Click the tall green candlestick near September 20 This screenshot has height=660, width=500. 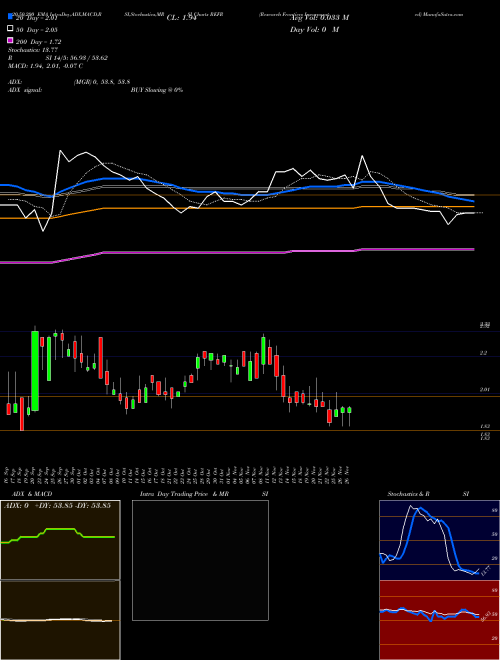point(35,371)
